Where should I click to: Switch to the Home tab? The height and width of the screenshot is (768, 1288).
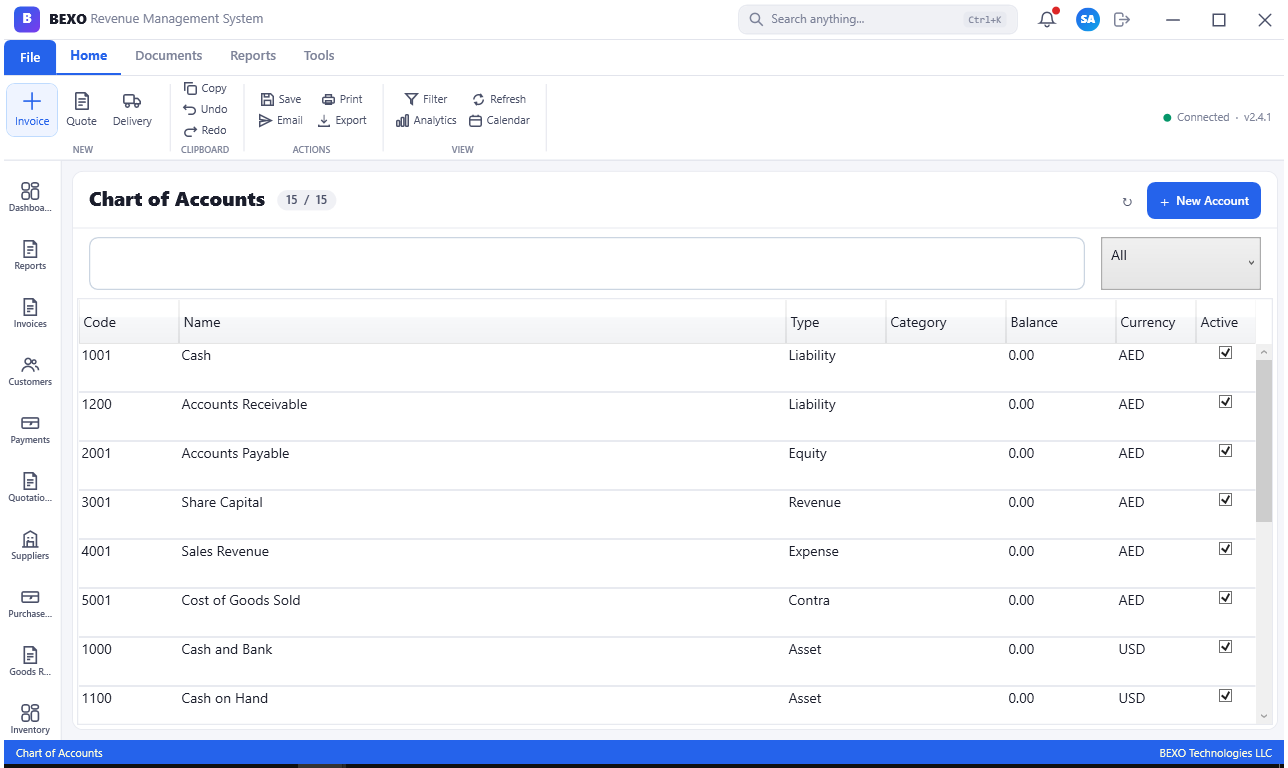tap(89, 56)
